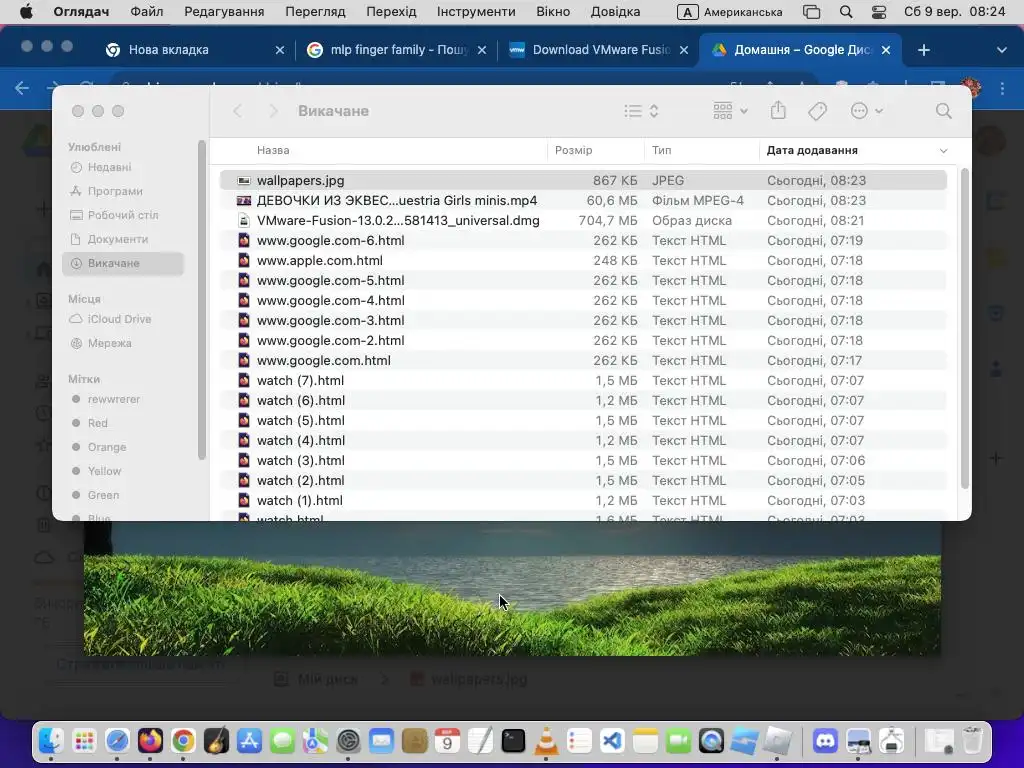Sort files by Розмір column
1024x768 pixels.
pos(596,150)
